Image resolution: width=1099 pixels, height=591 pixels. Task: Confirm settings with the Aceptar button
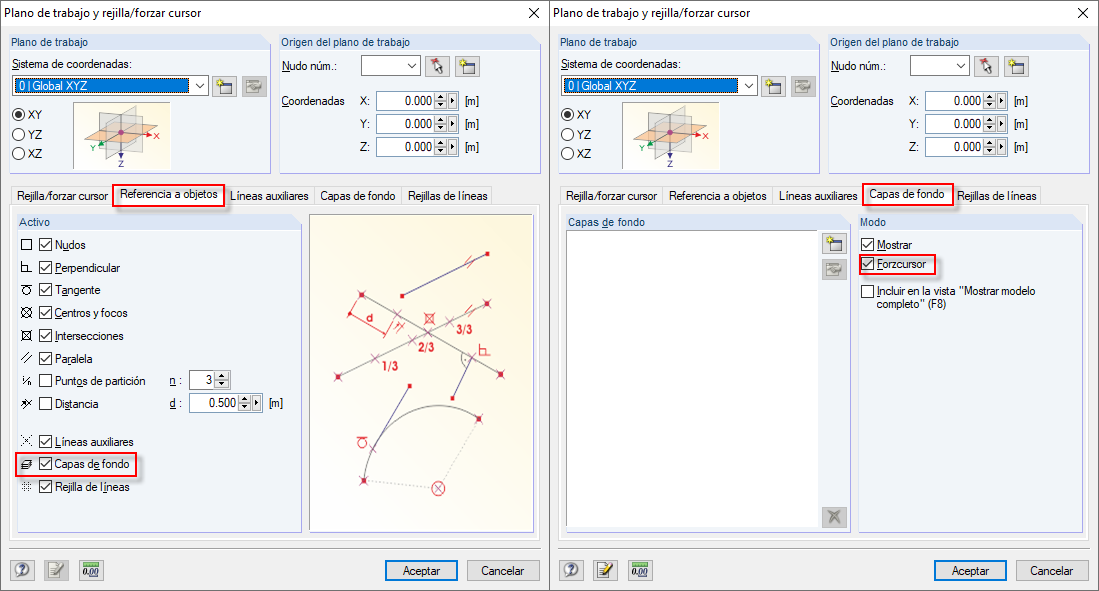coord(420,570)
